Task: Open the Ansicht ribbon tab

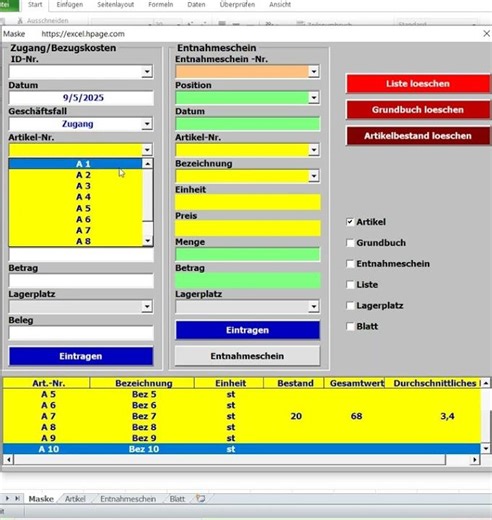Action: [280, 5]
